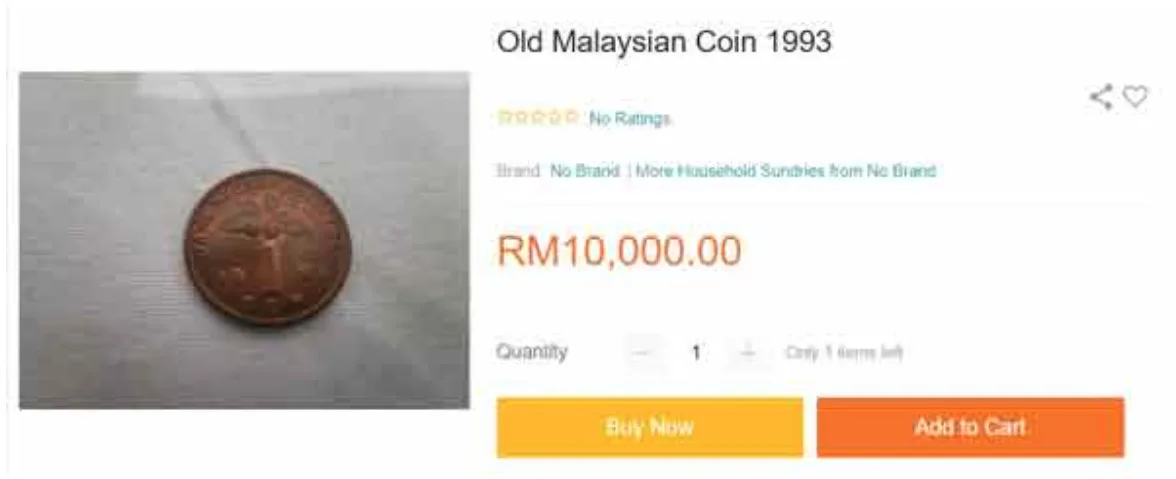1176x479 pixels.
Task: Click the second rating star
Action: tap(520, 117)
